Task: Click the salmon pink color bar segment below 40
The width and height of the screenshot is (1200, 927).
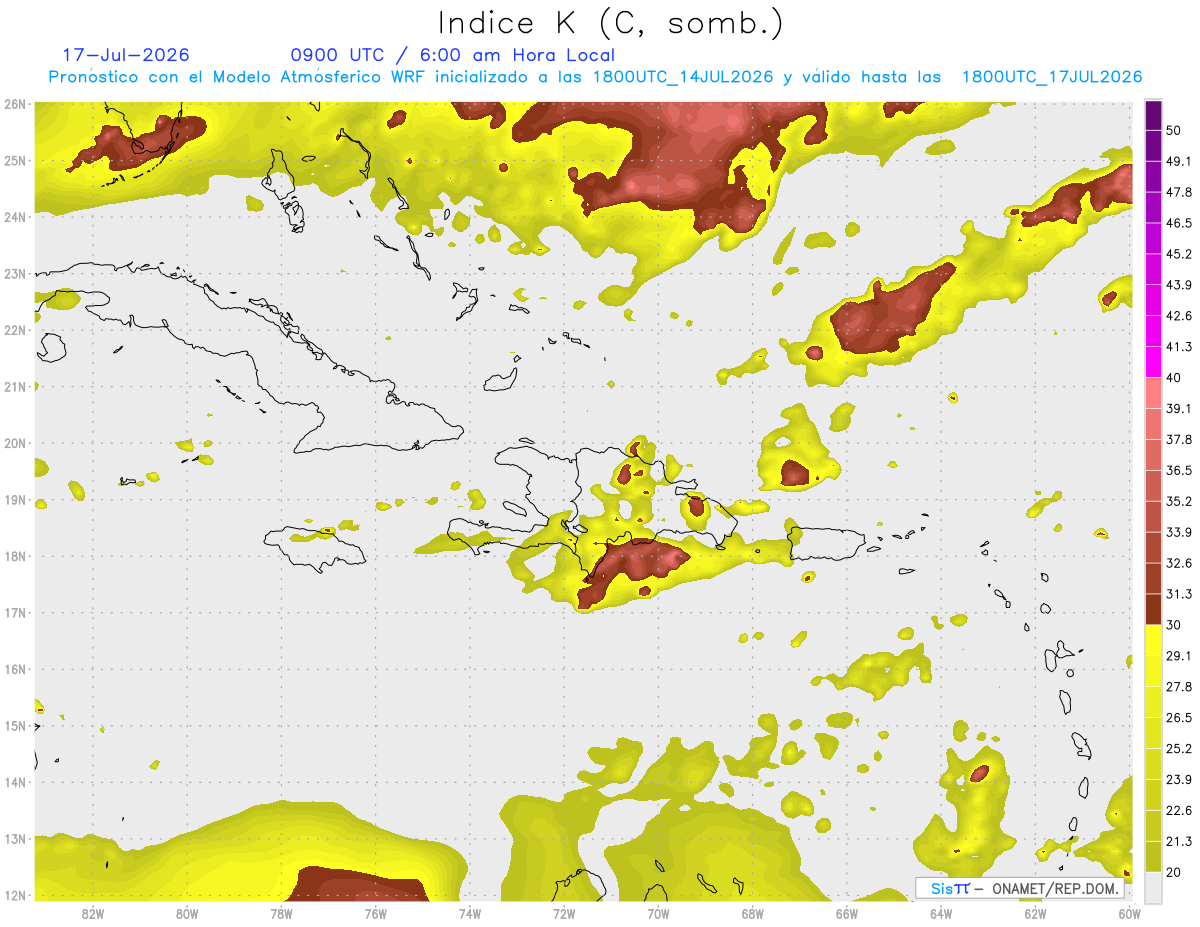Action: pos(1153,393)
